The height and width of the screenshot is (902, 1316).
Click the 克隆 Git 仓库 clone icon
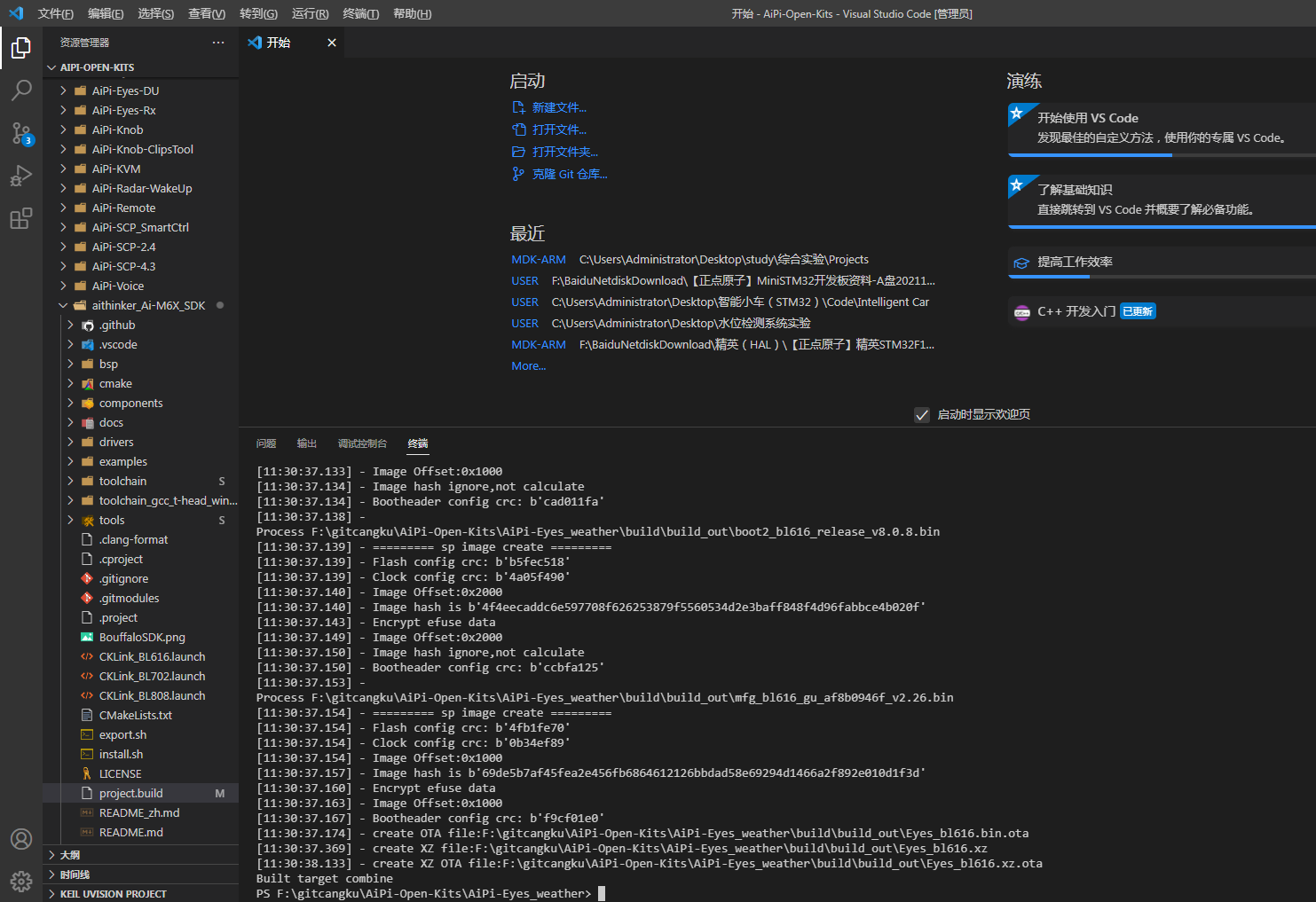518,174
